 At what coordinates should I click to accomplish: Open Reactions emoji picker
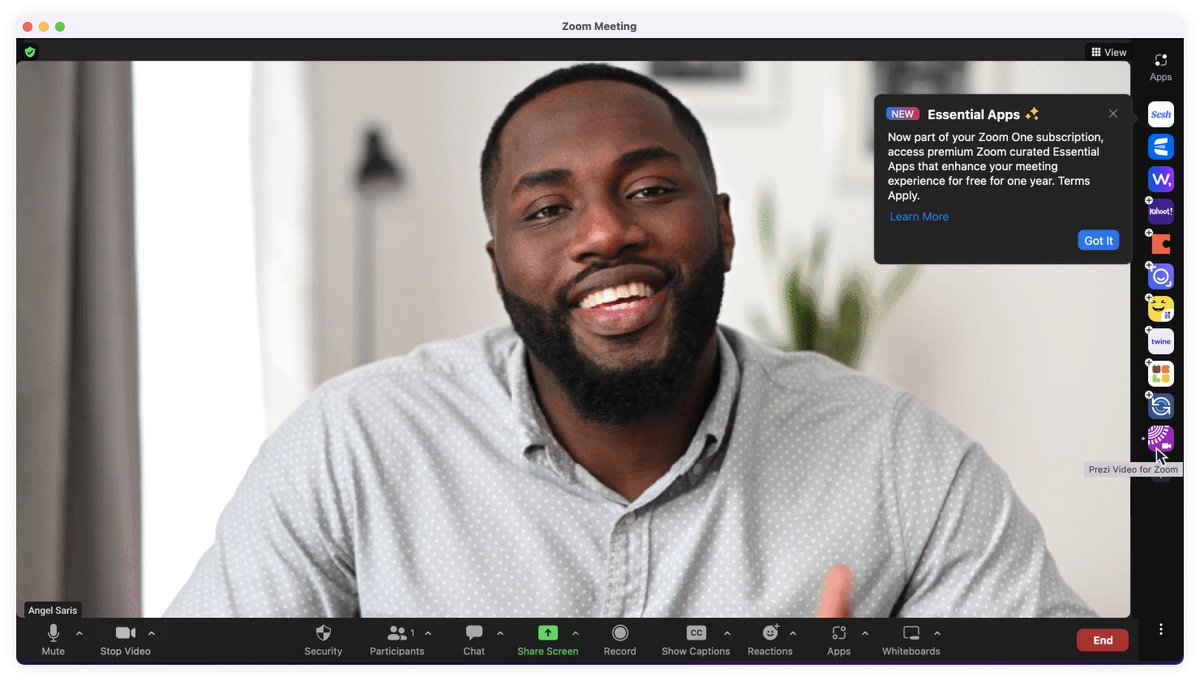770,640
